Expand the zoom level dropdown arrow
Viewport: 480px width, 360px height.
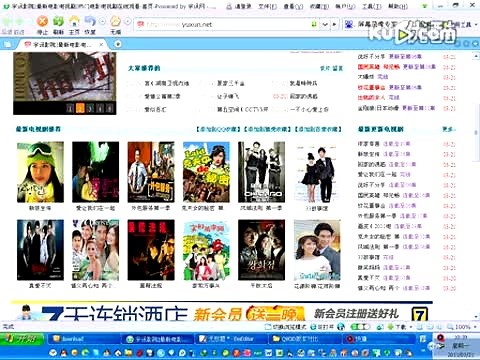(475, 327)
